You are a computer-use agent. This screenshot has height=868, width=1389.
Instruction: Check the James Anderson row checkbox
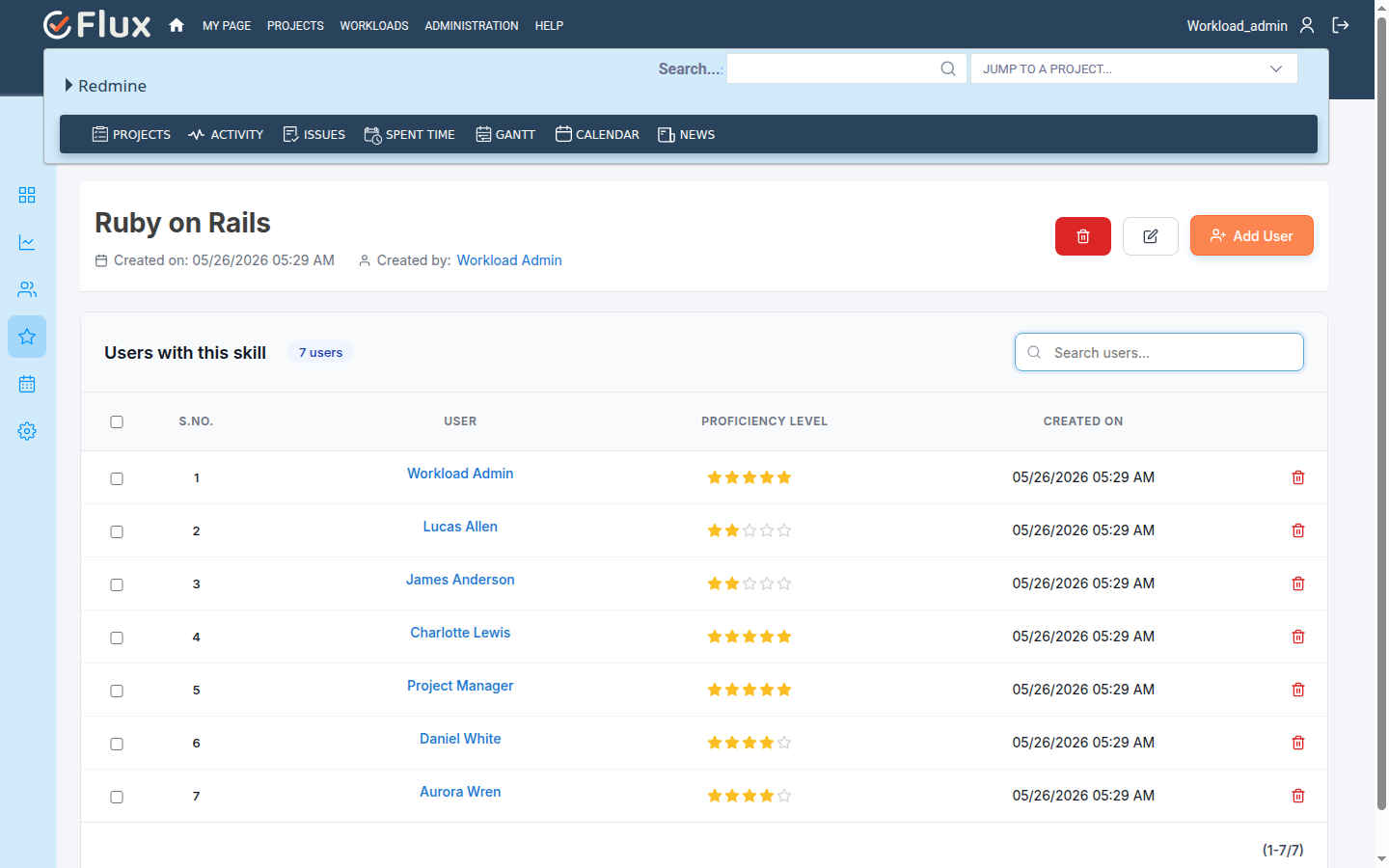pos(117,584)
